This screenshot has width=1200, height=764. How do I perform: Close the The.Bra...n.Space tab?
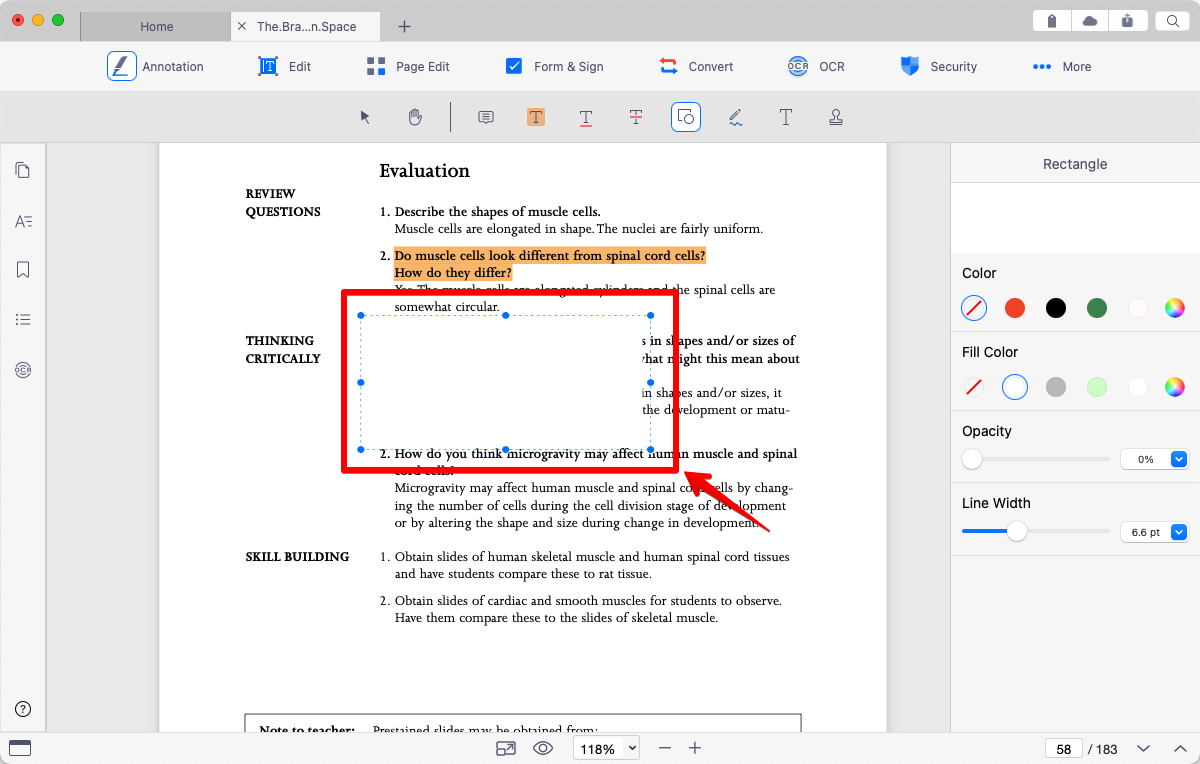(242, 27)
